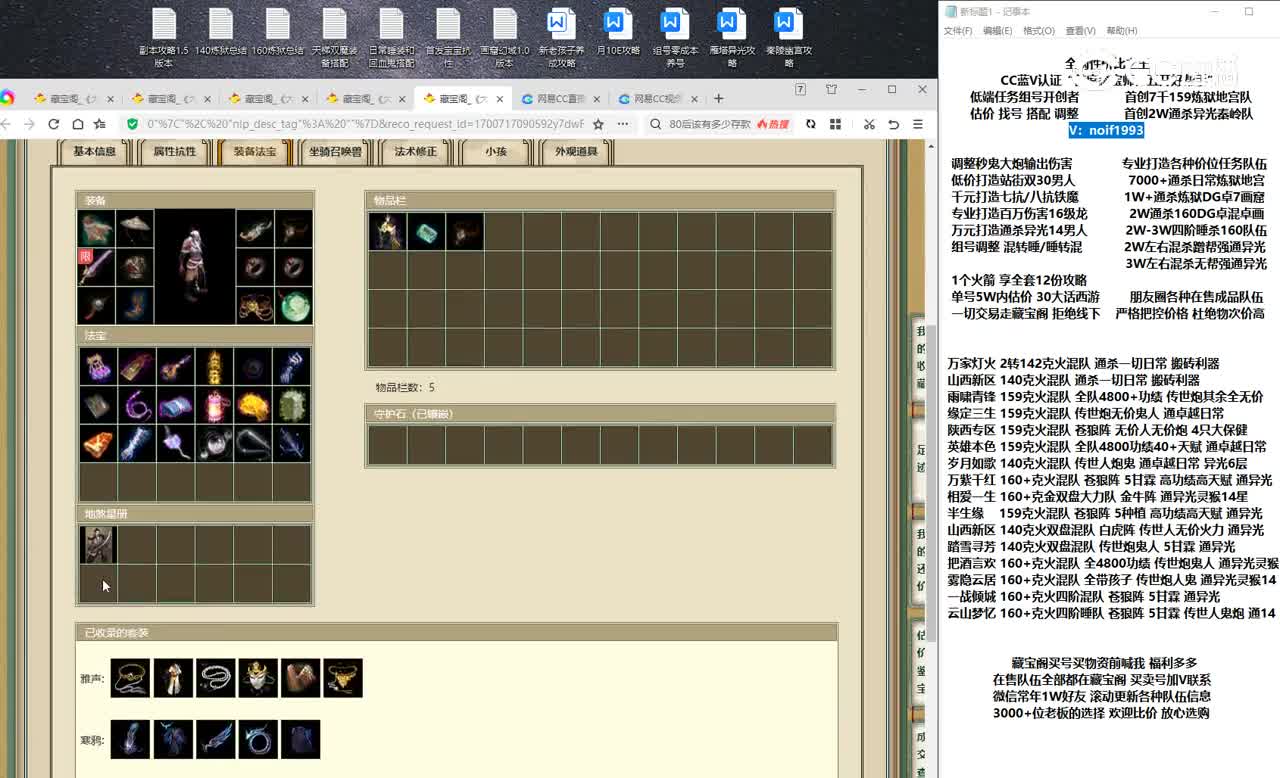Open the 文件(F) menu in Notepad

(958, 31)
